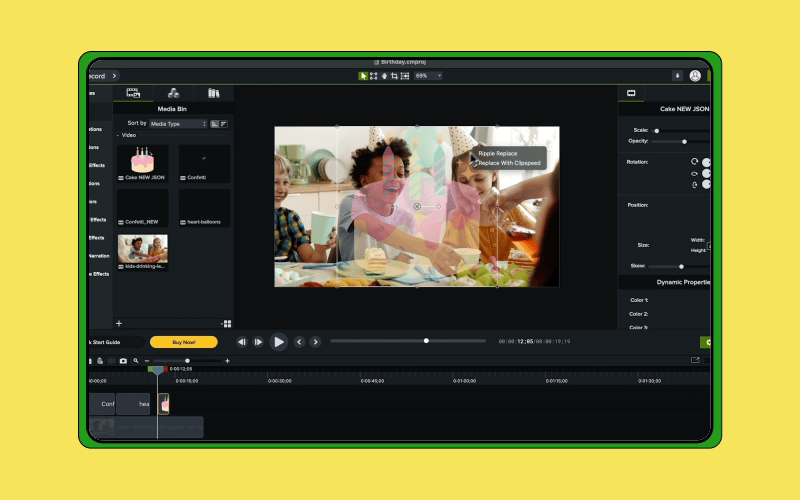800x500 pixels.
Task: Adjust the Skew slider
Action: (x=680, y=266)
